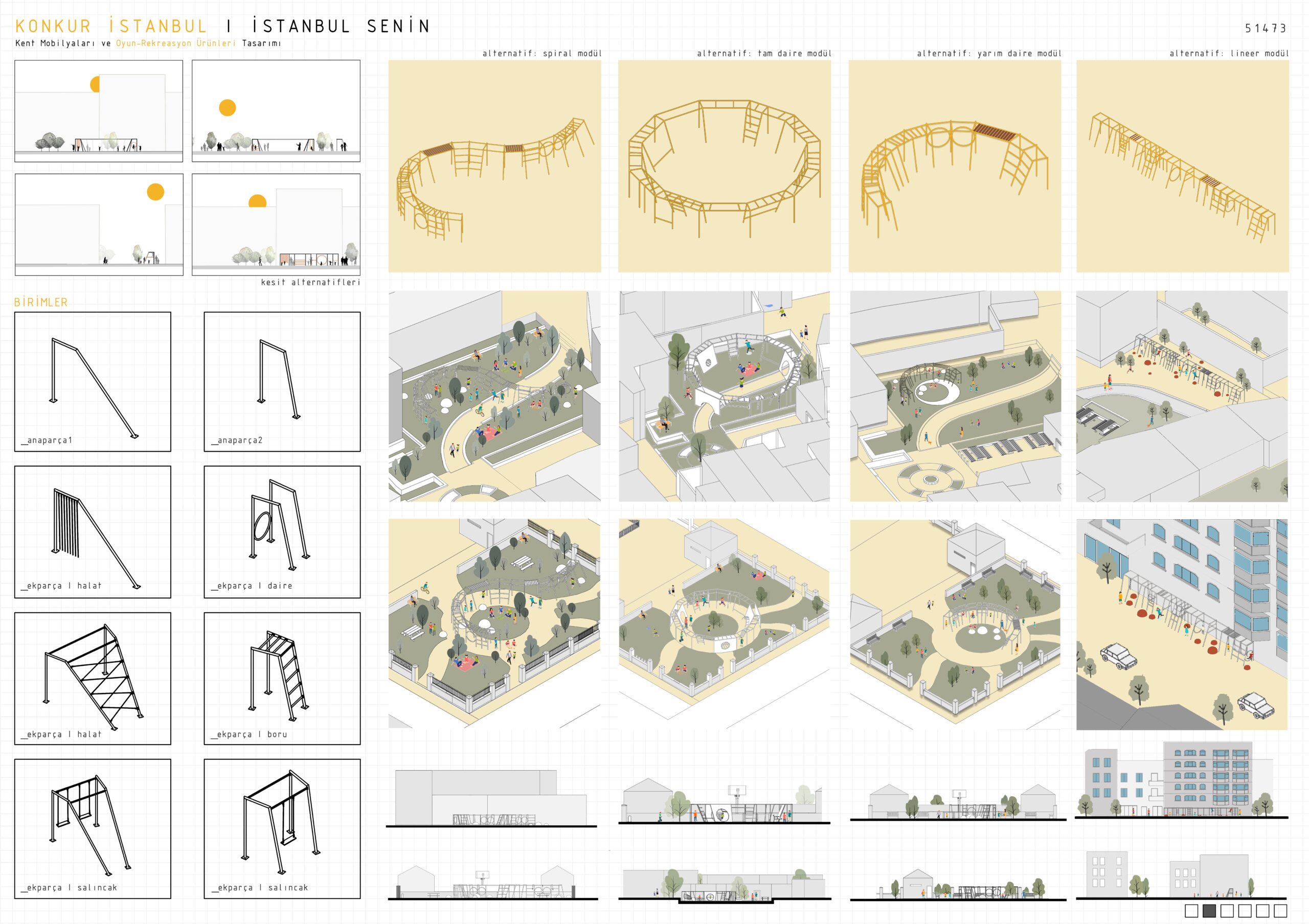Click the filled dark page indicator square
The height and width of the screenshot is (924, 1309).
pyautogui.click(x=1209, y=910)
